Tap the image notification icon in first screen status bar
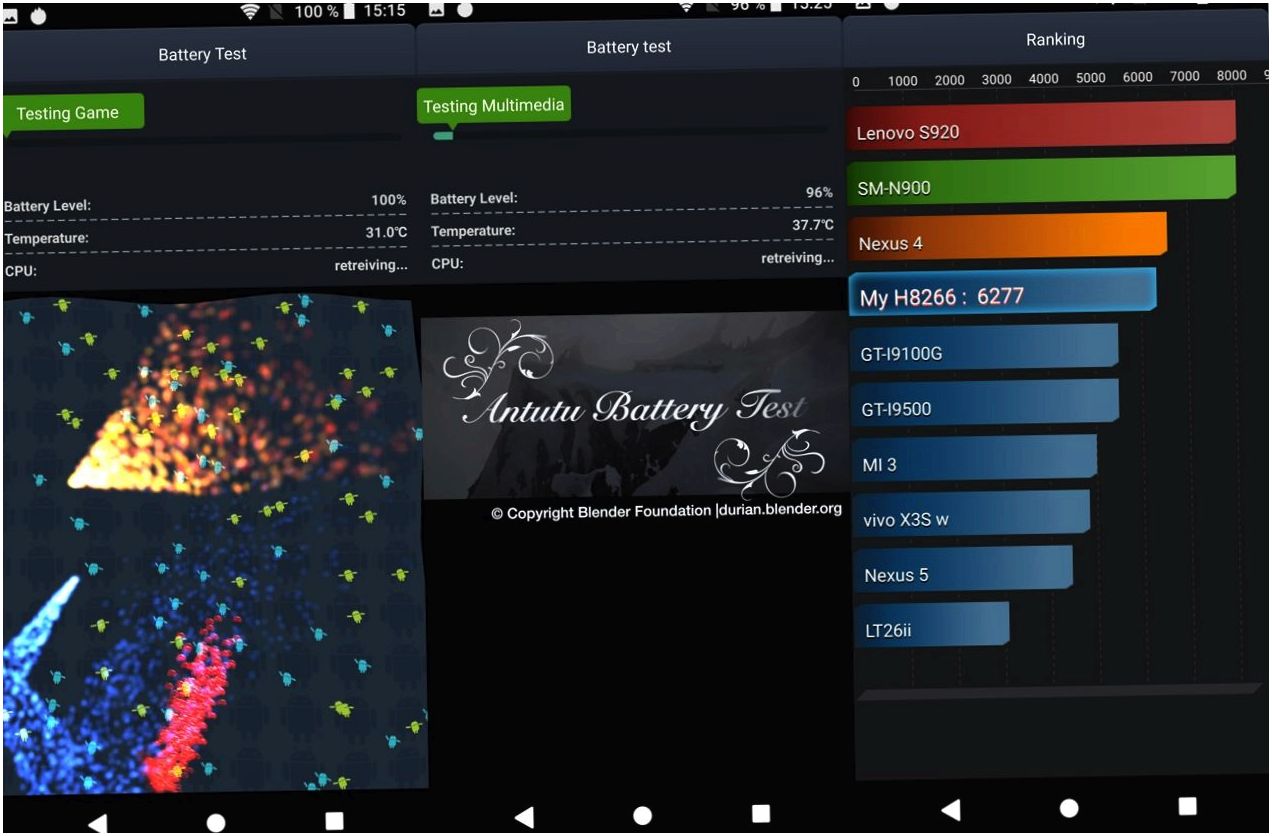 (12, 17)
